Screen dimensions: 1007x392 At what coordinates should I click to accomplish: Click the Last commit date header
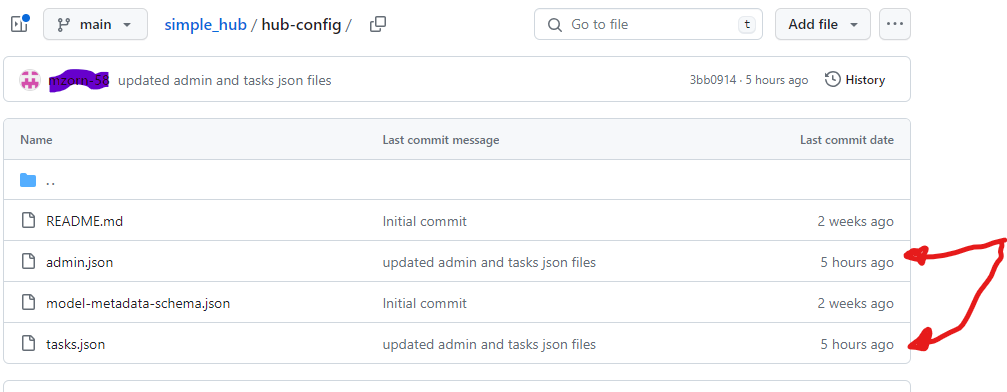click(x=846, y=139)
